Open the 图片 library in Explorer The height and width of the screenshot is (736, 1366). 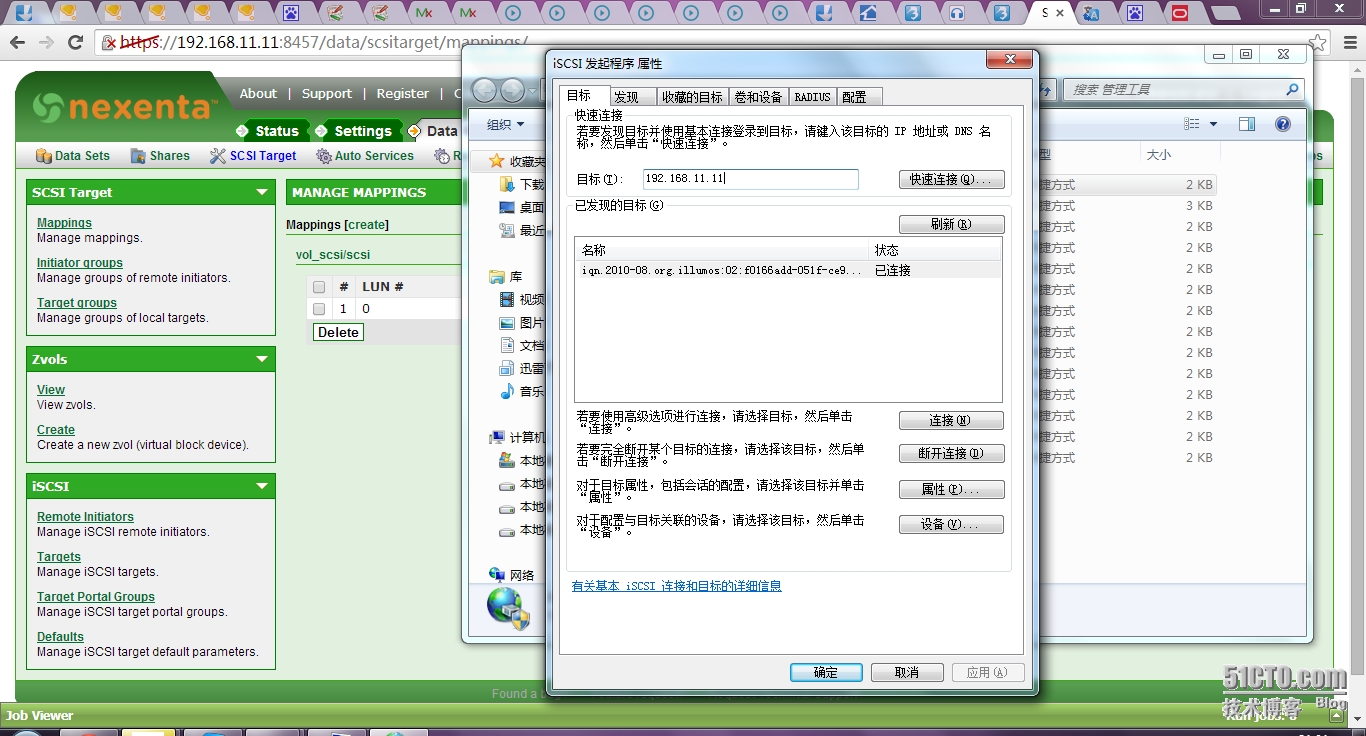(x=522, y=323)
